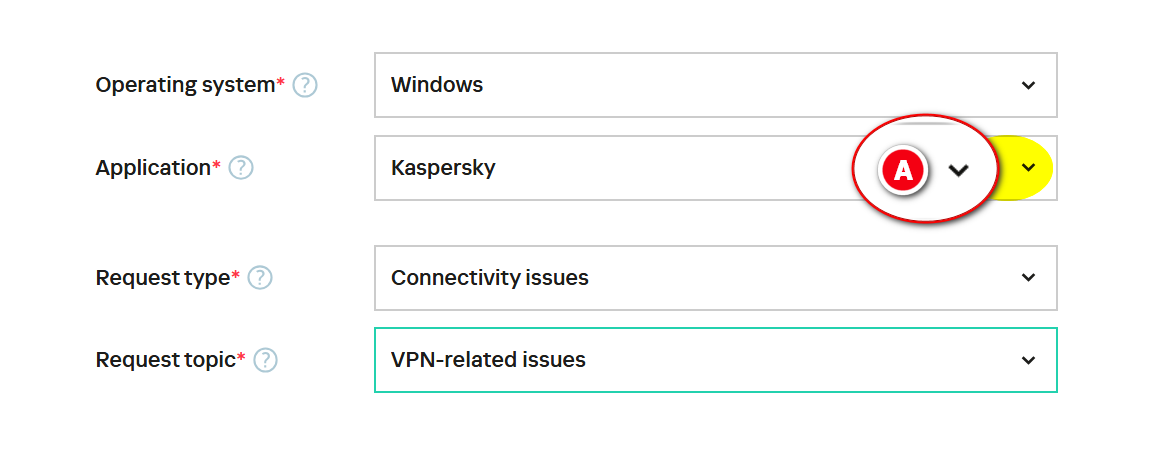The width and height of the screenshot is (1149, 457).
Task: Click the Request topic label
Action: [166, 360]
